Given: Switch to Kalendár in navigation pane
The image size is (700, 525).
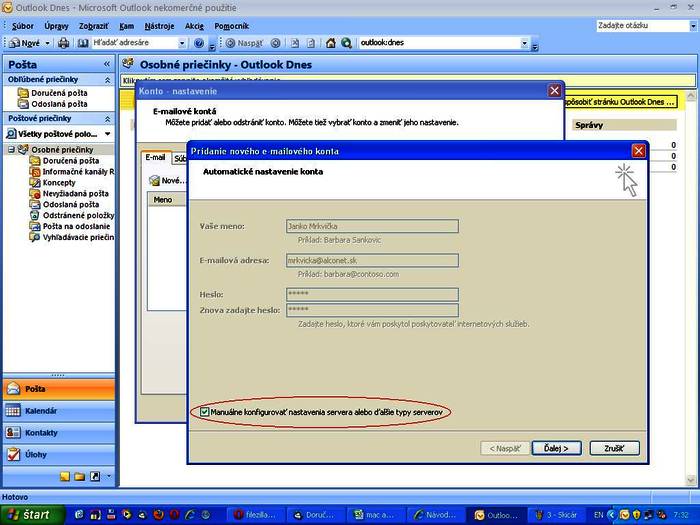Looking at the screenshot, I should pyautogui.click(x=59, y=411).
